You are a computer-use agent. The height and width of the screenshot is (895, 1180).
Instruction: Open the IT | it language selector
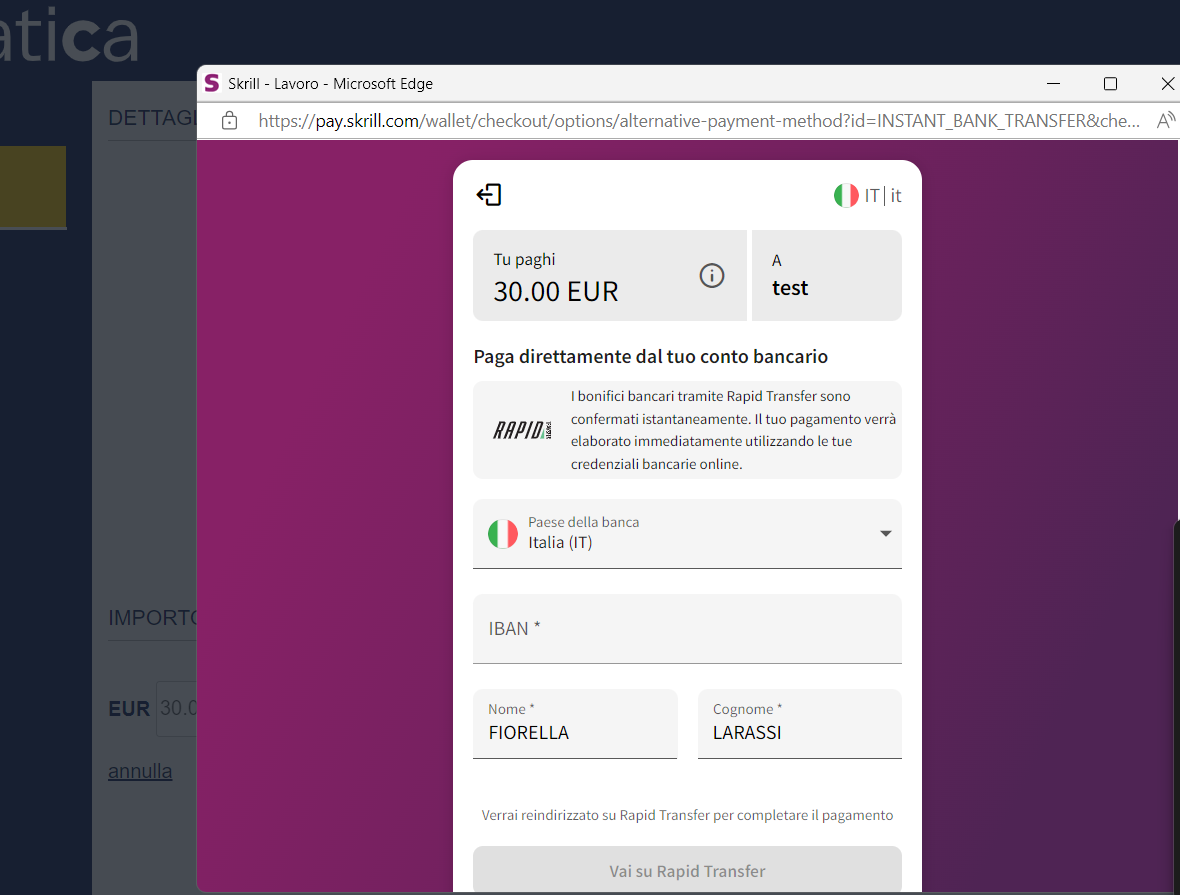(x=868, y=196)
